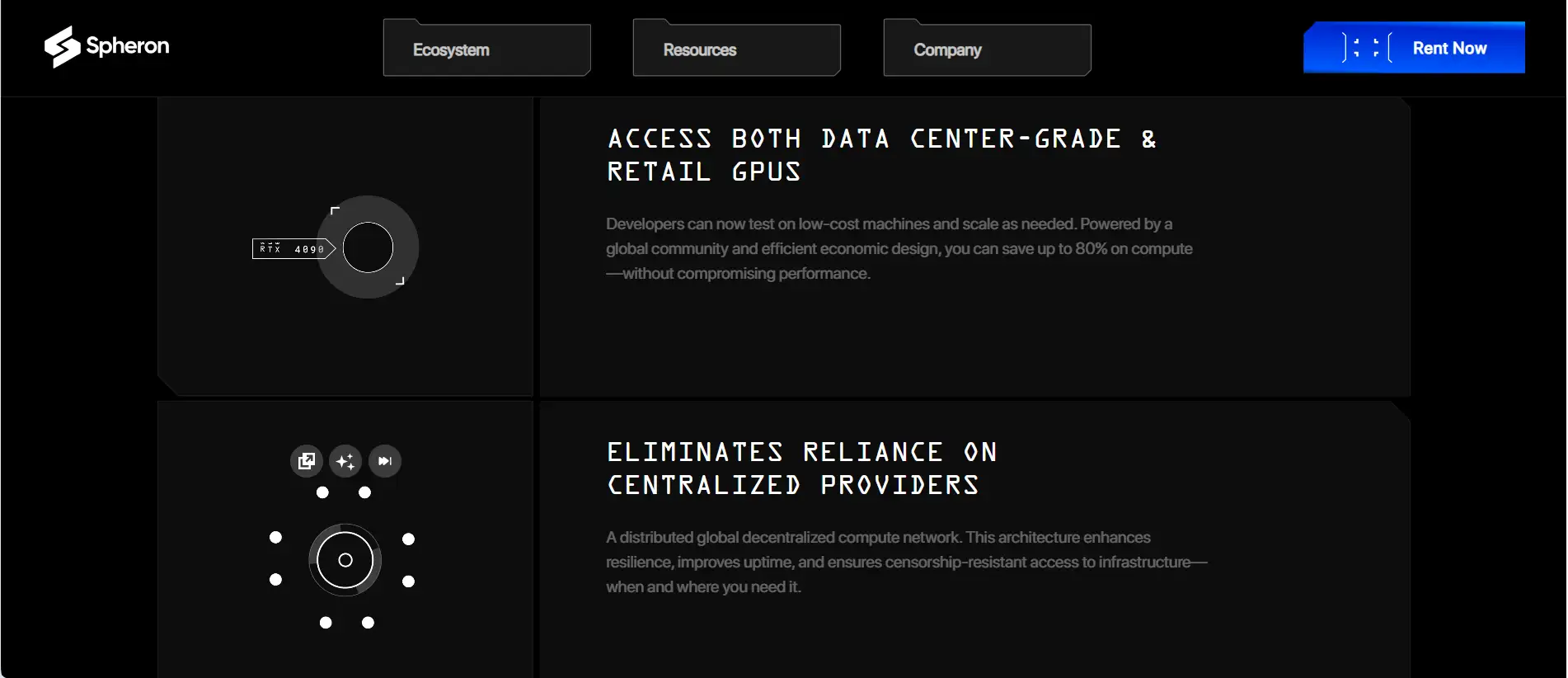Click the paragraph starting 'Developers can now test'
This screenshot has height=678, width=1568.
[x=899, y=248]
